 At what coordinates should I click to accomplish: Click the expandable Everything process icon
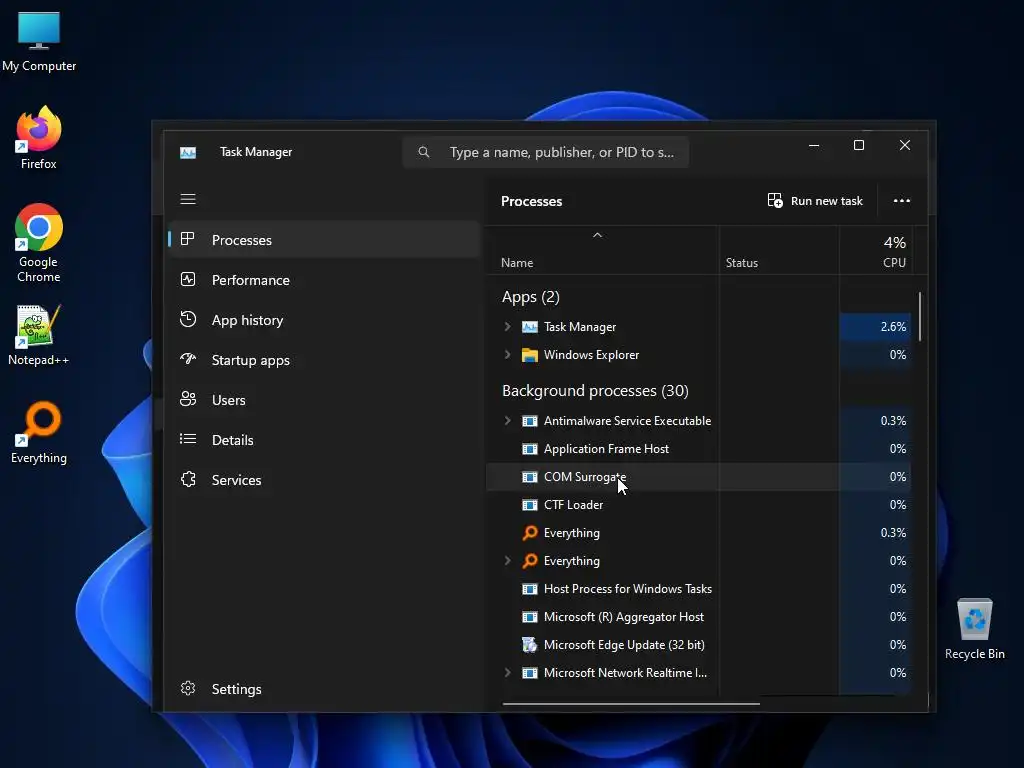click(x=530, y=561)
